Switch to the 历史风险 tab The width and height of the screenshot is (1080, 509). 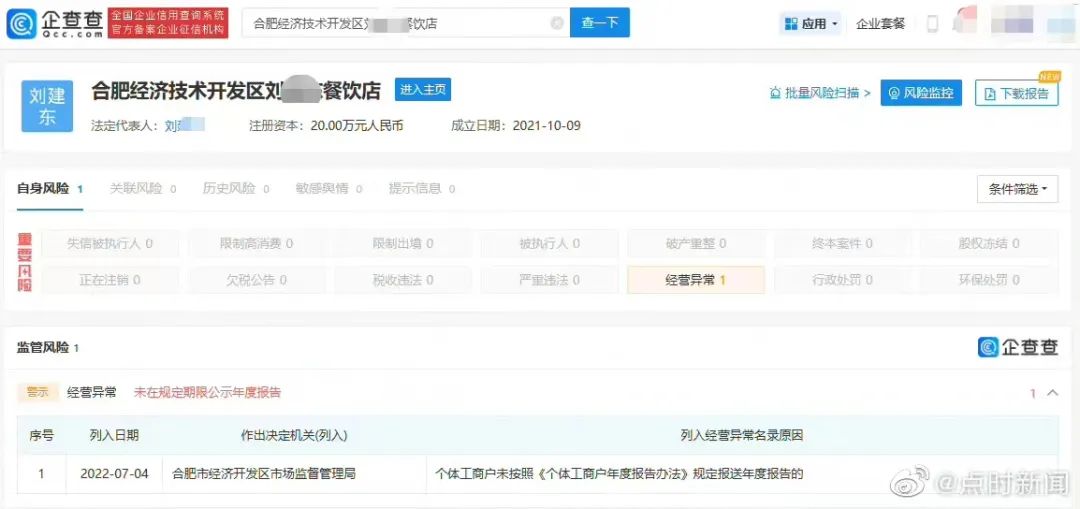236,189
